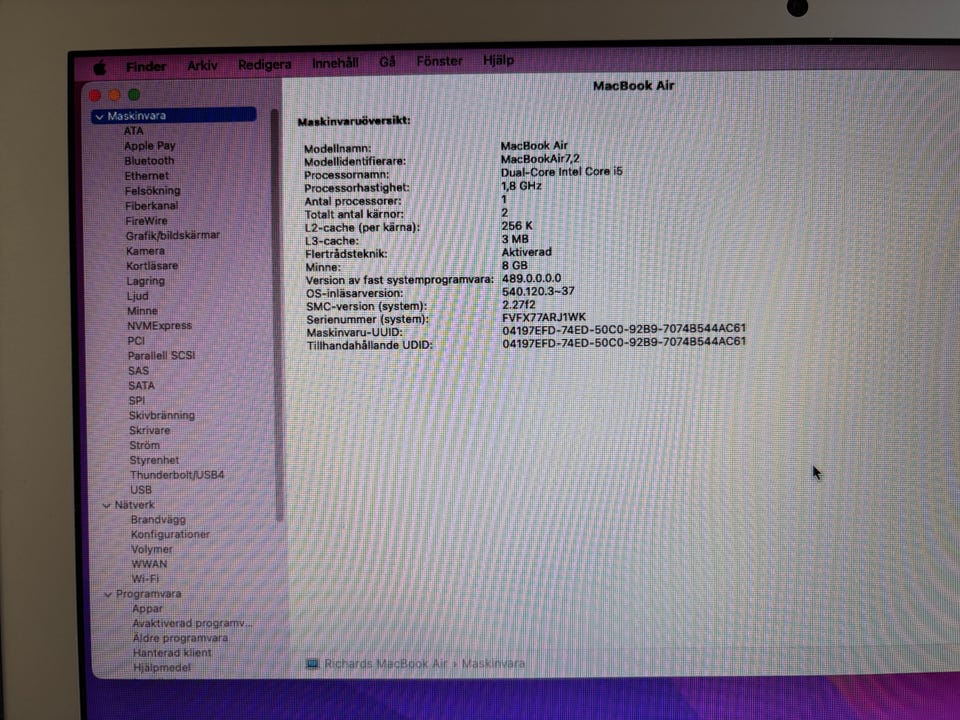Select SATA in the sidebar
The image size is (960, 720).
(x=141, y=386)
